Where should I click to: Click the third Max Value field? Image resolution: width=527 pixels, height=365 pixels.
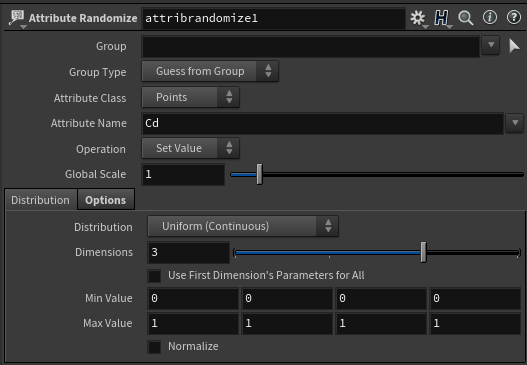coord(381,324)
